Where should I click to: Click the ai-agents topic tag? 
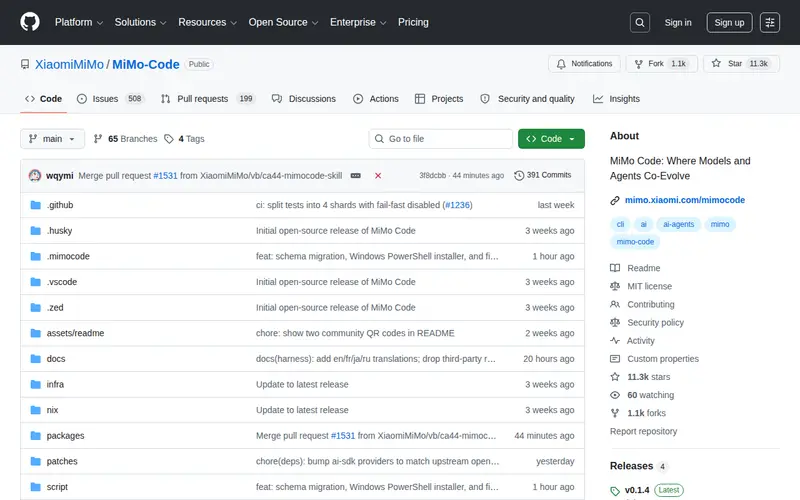coord(678,224)
